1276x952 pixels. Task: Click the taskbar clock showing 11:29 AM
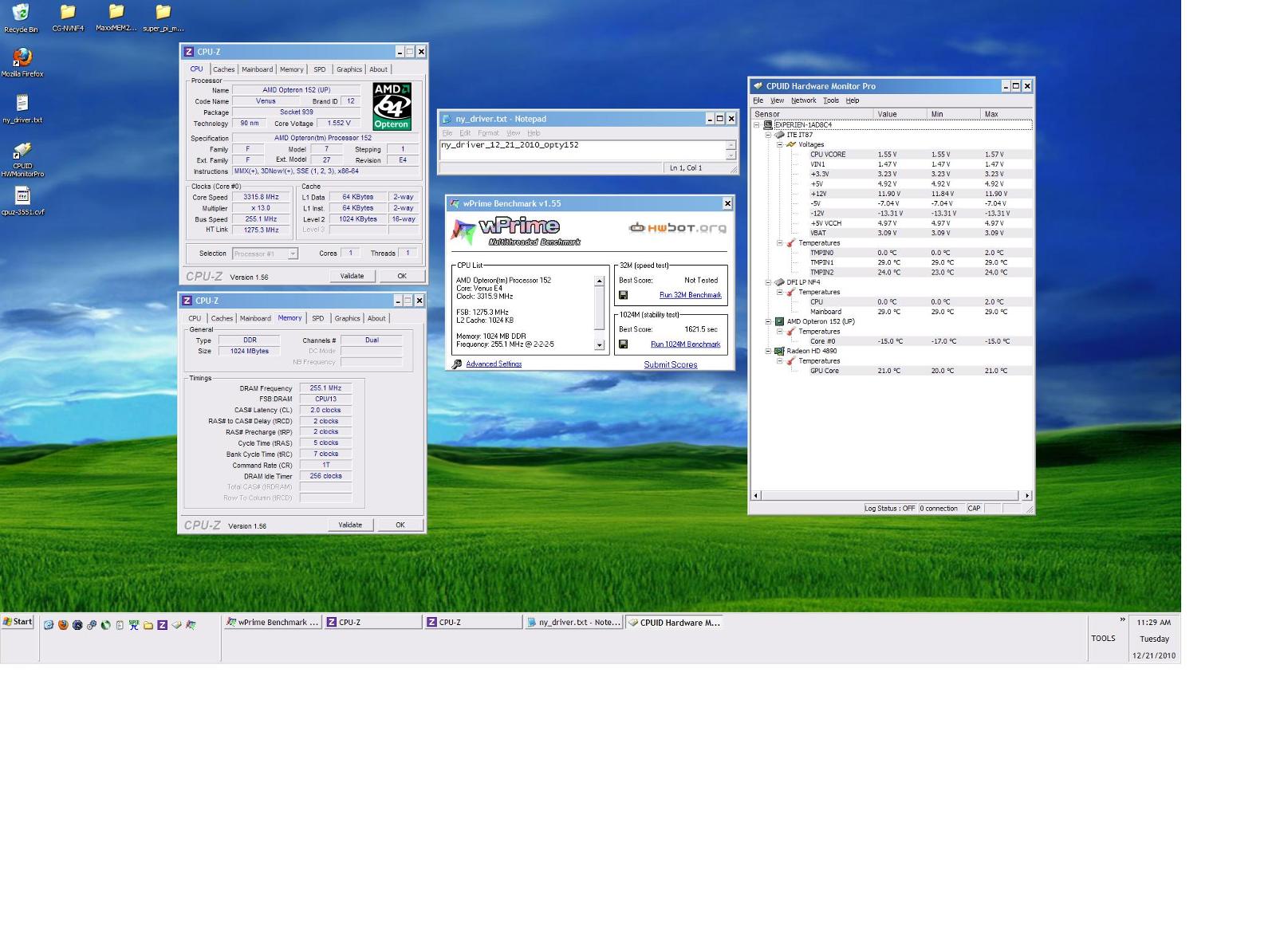[1154, 623]
